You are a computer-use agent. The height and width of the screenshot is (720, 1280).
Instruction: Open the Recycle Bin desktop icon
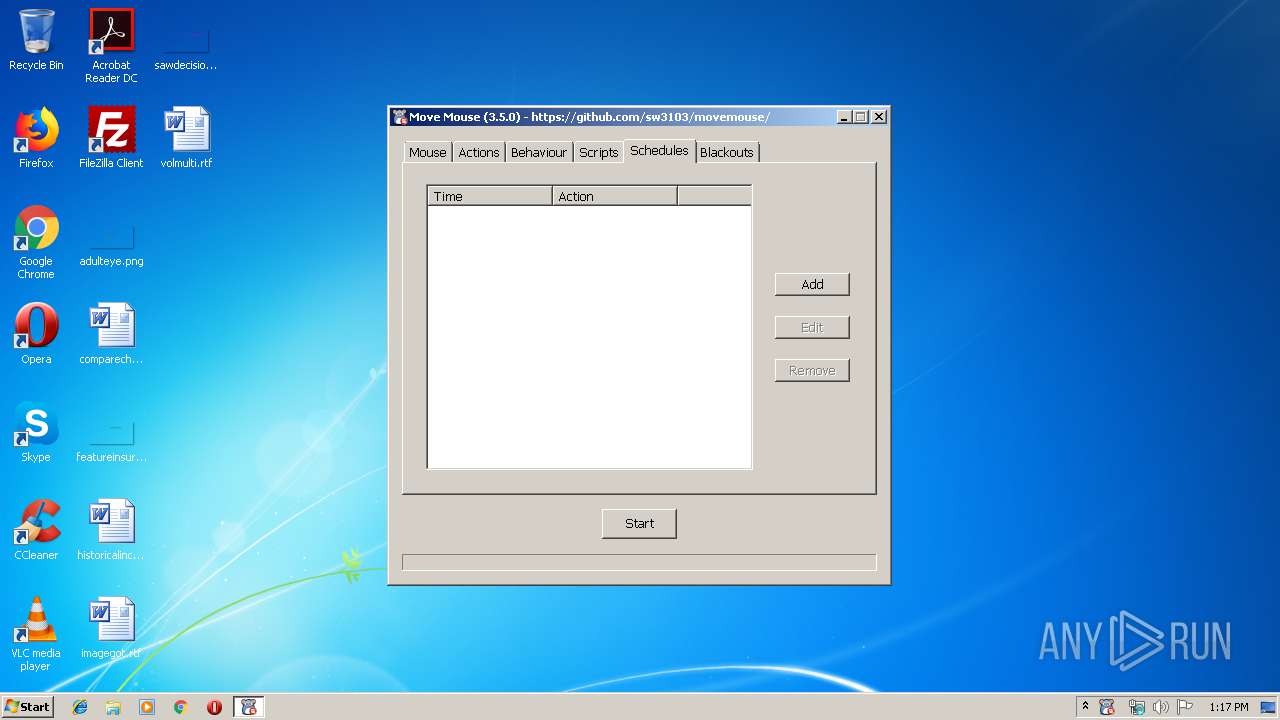[36, 40]
